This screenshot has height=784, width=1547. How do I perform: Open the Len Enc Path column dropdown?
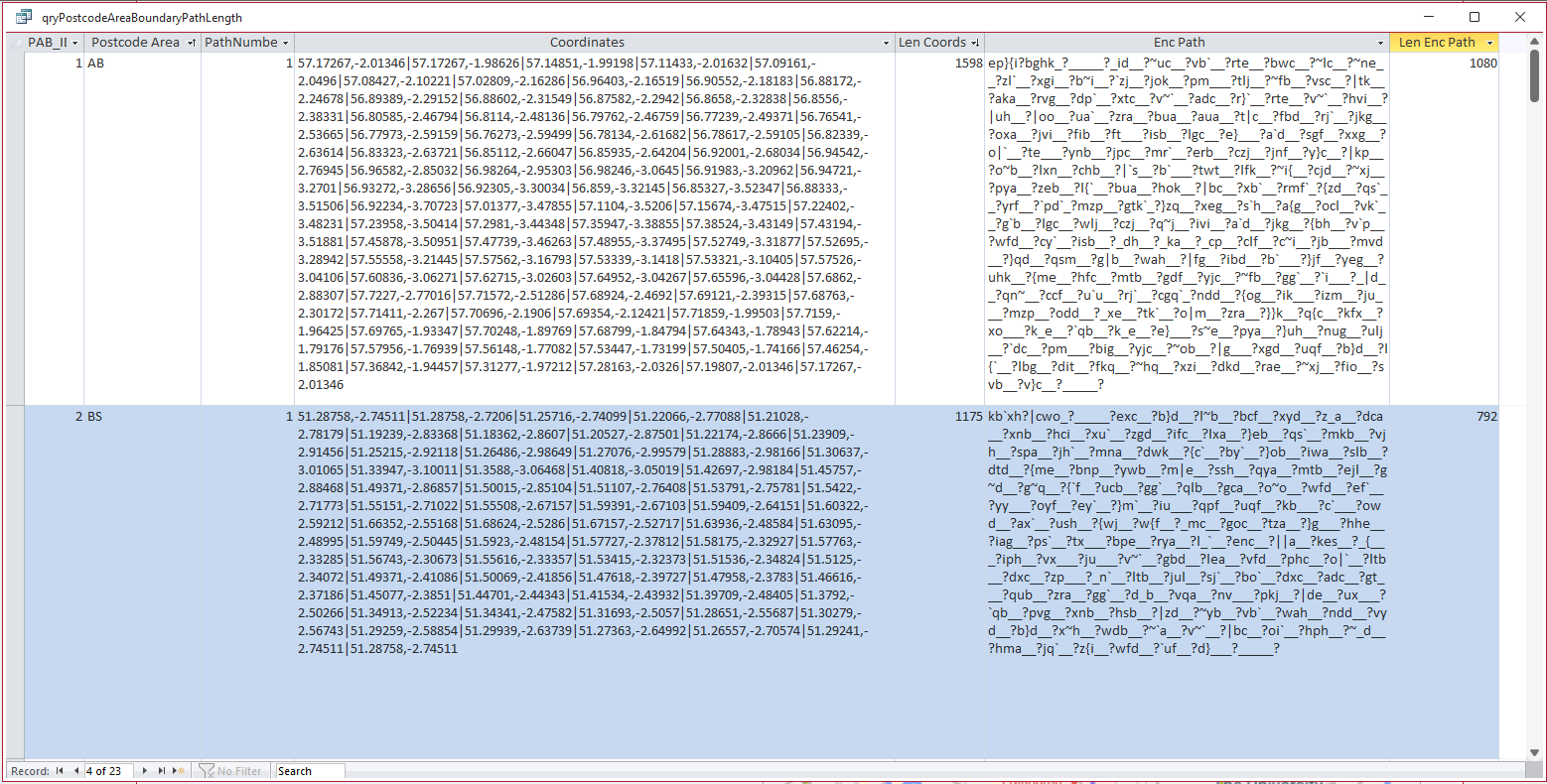coord(1490,43)
